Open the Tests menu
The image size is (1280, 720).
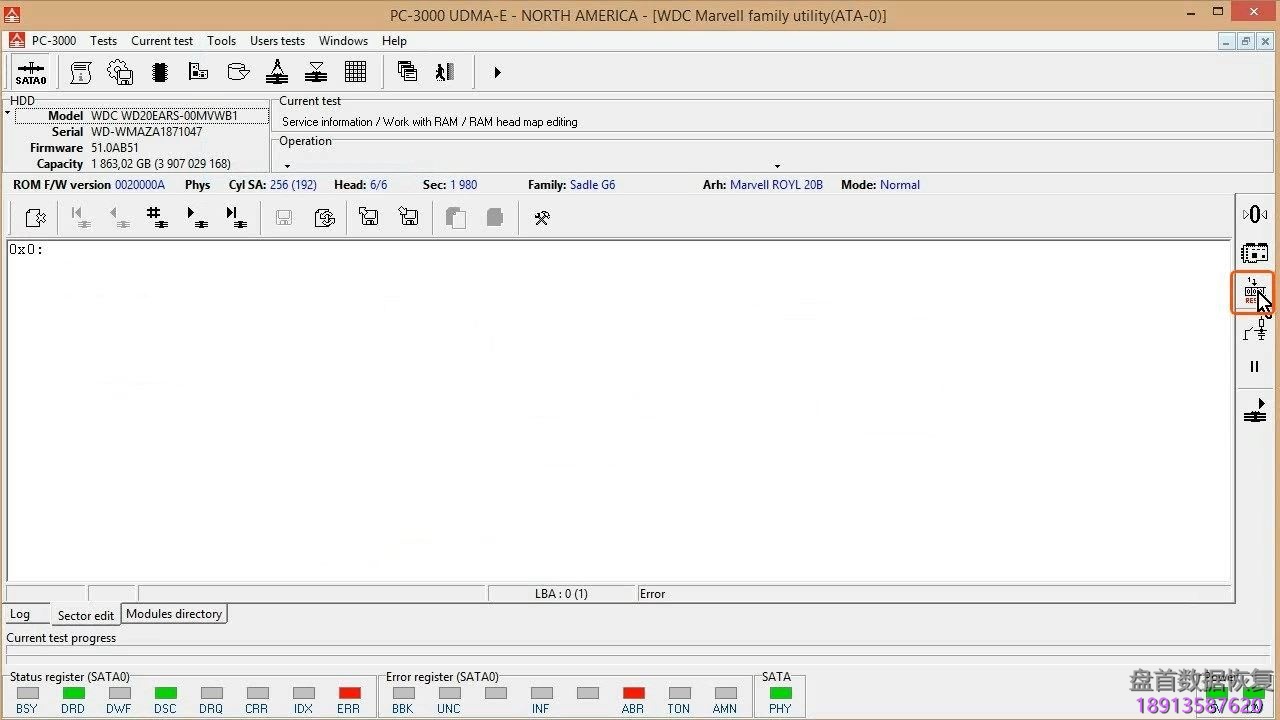click(103, 41)
